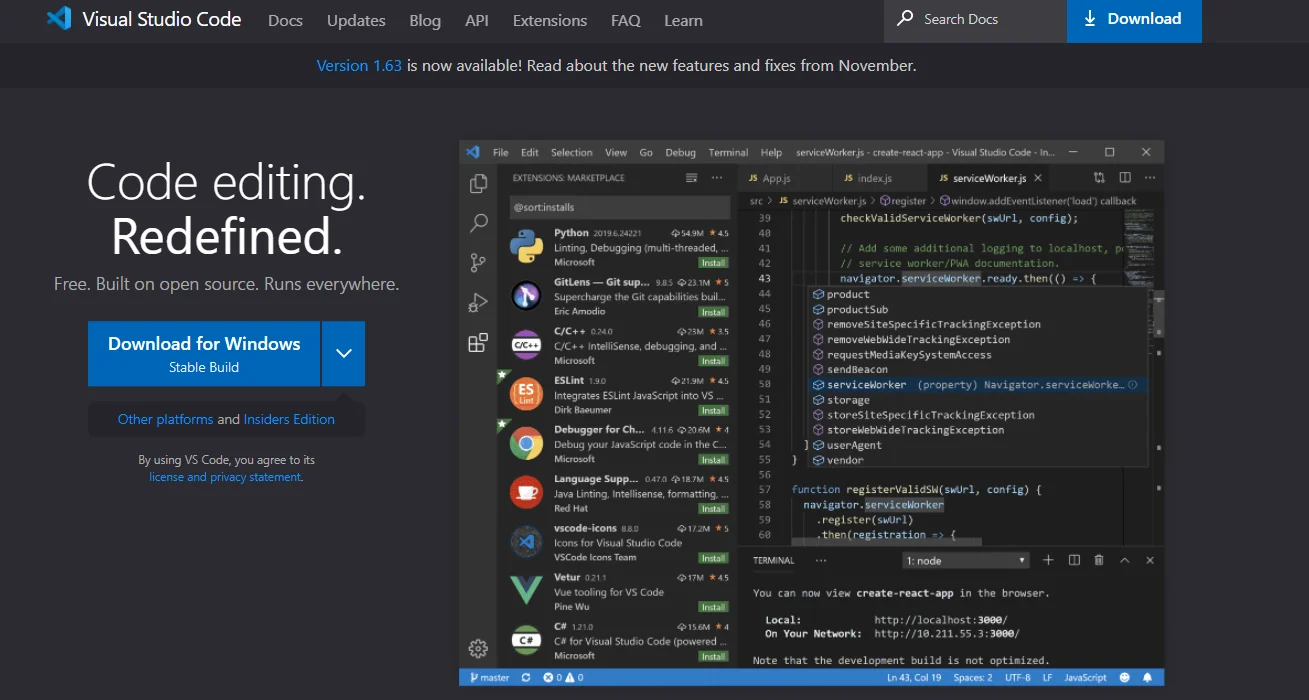1309x700 pixels.
Task: Open Manage gear icon in activity bar
Action: 478,648
